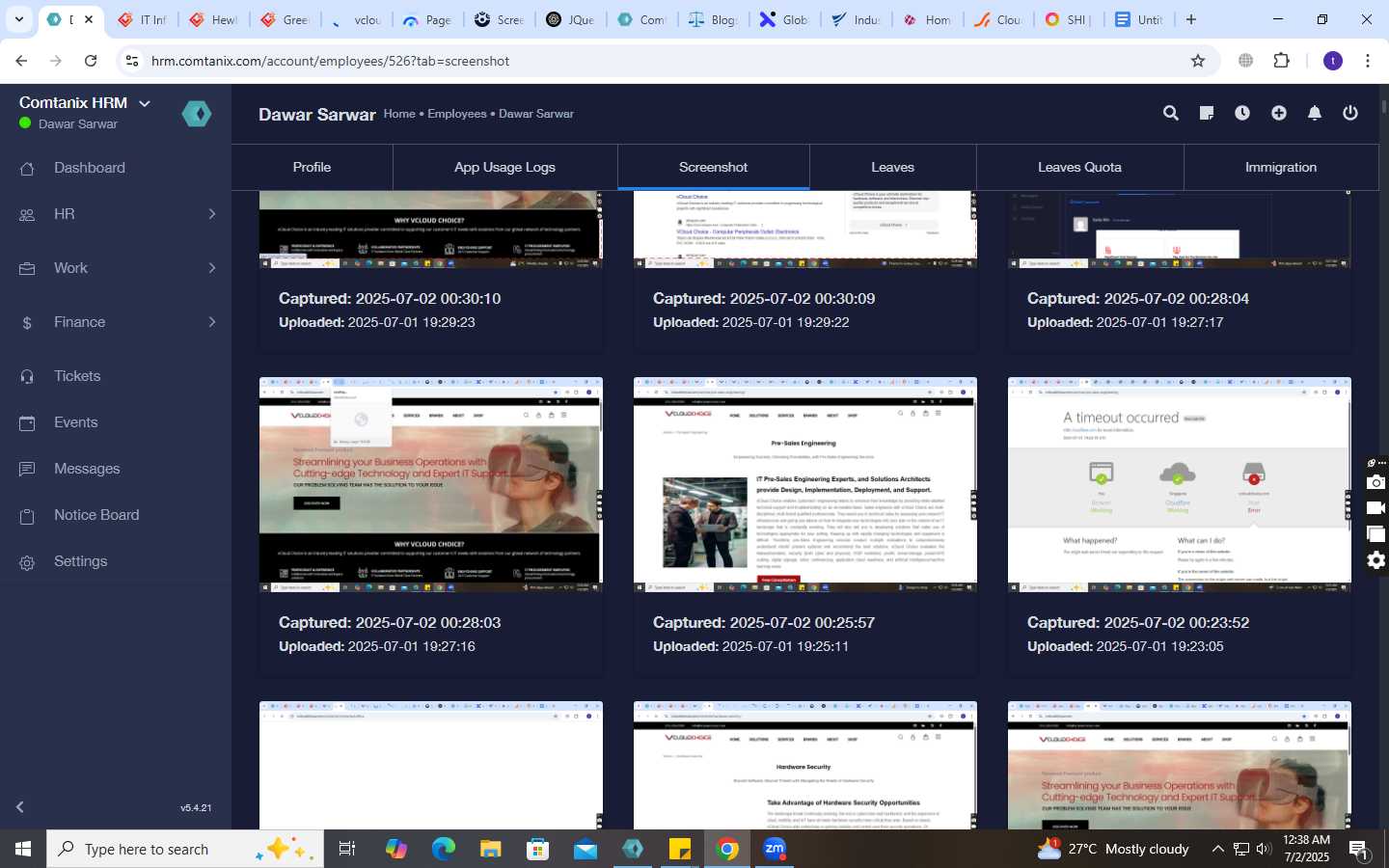Click the floating gear icon on right edge

tap(1376, 560)
